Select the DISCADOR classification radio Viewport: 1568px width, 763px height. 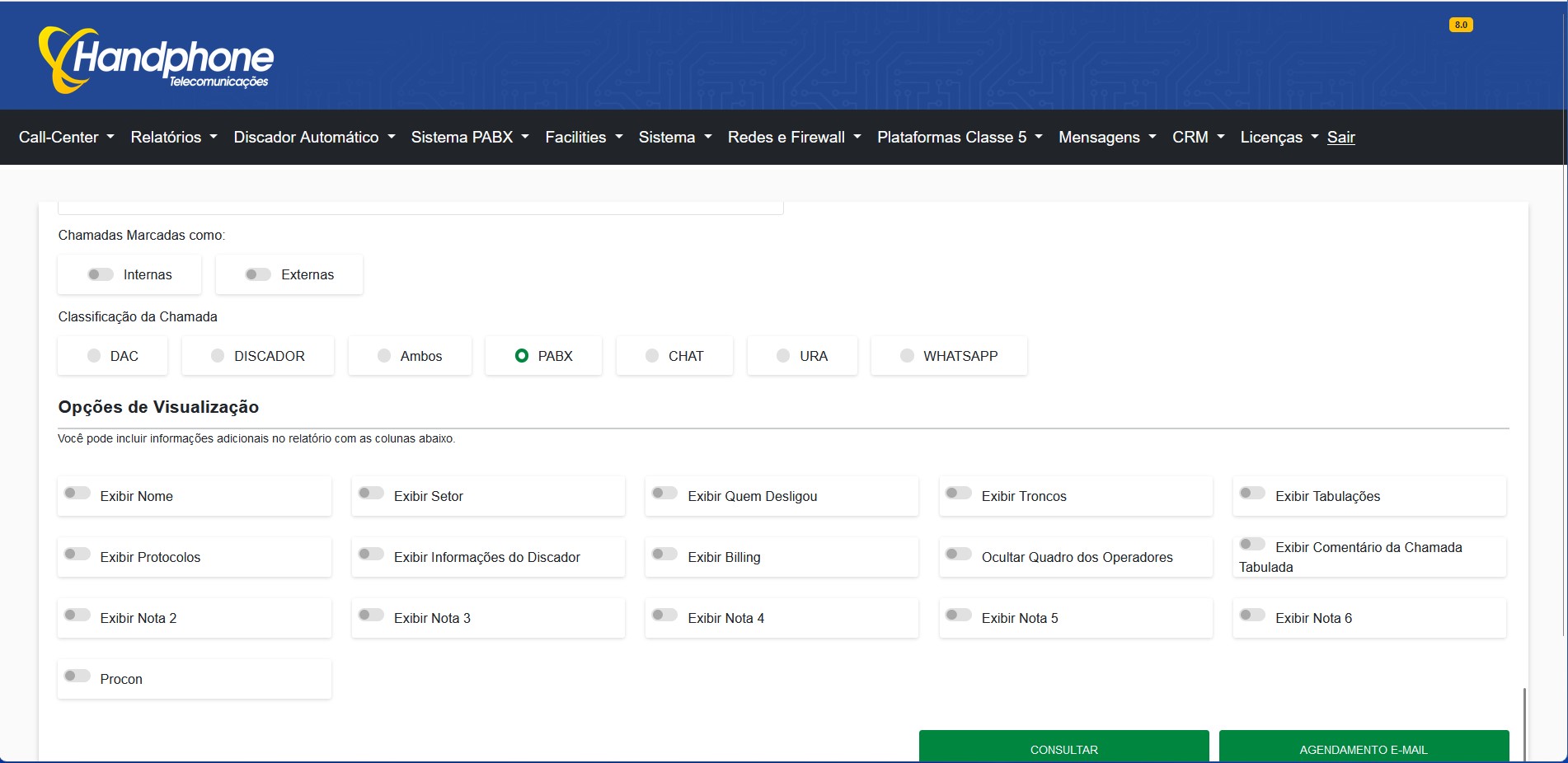click(x=218, y=356)
